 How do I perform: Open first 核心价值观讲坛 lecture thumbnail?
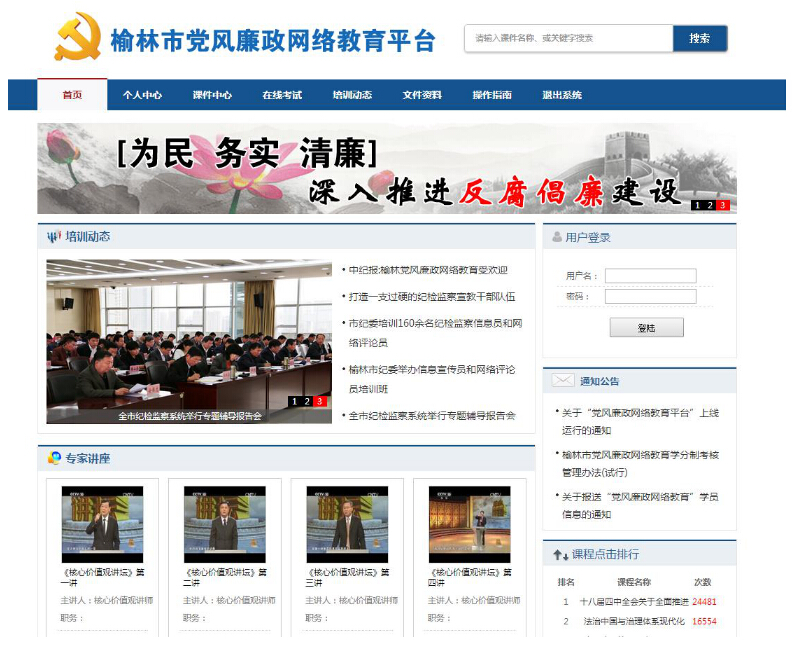[103, 524]
